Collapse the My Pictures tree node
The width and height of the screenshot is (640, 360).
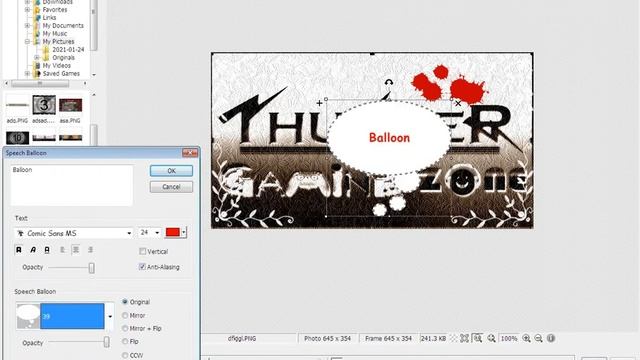click(x=27, y=42)
